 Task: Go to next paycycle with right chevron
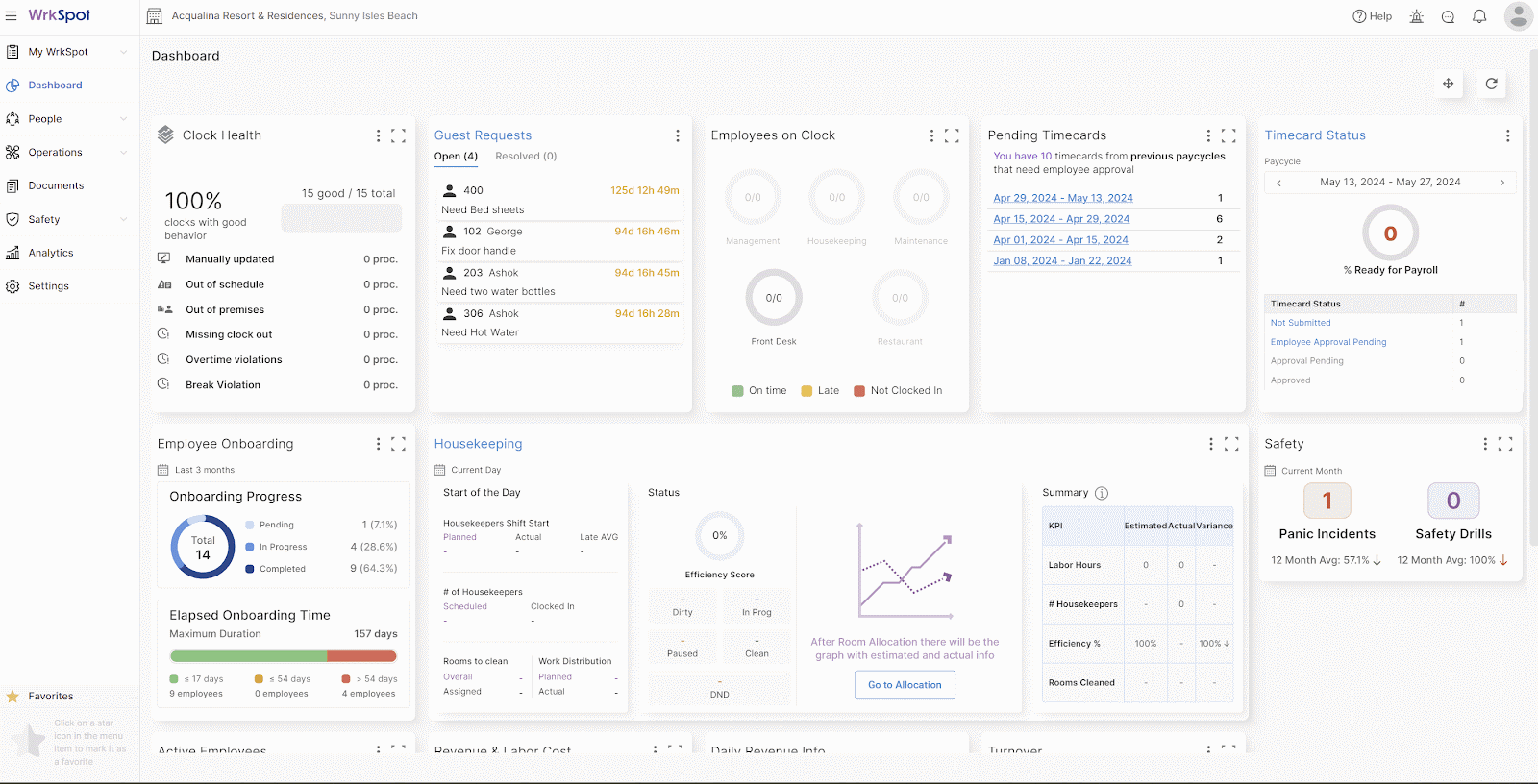click(x=1501, y=183)
